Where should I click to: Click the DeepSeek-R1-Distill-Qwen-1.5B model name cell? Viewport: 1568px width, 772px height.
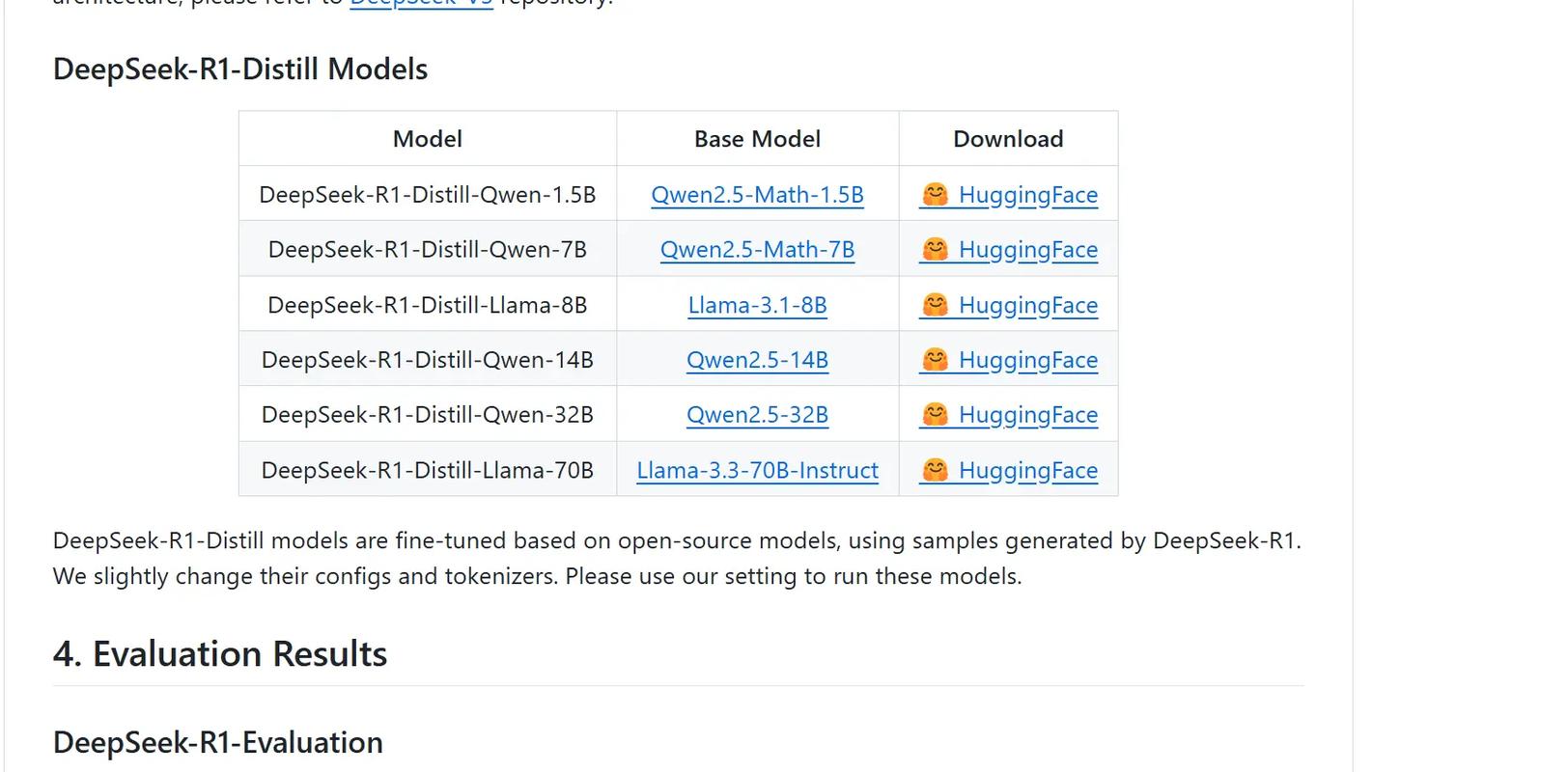pos(428,194)
